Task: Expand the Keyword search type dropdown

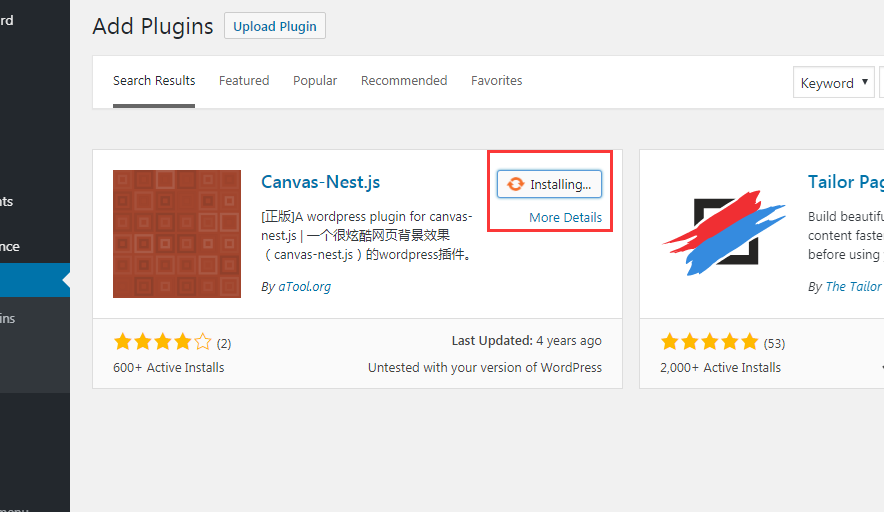Action: (833, 82)
